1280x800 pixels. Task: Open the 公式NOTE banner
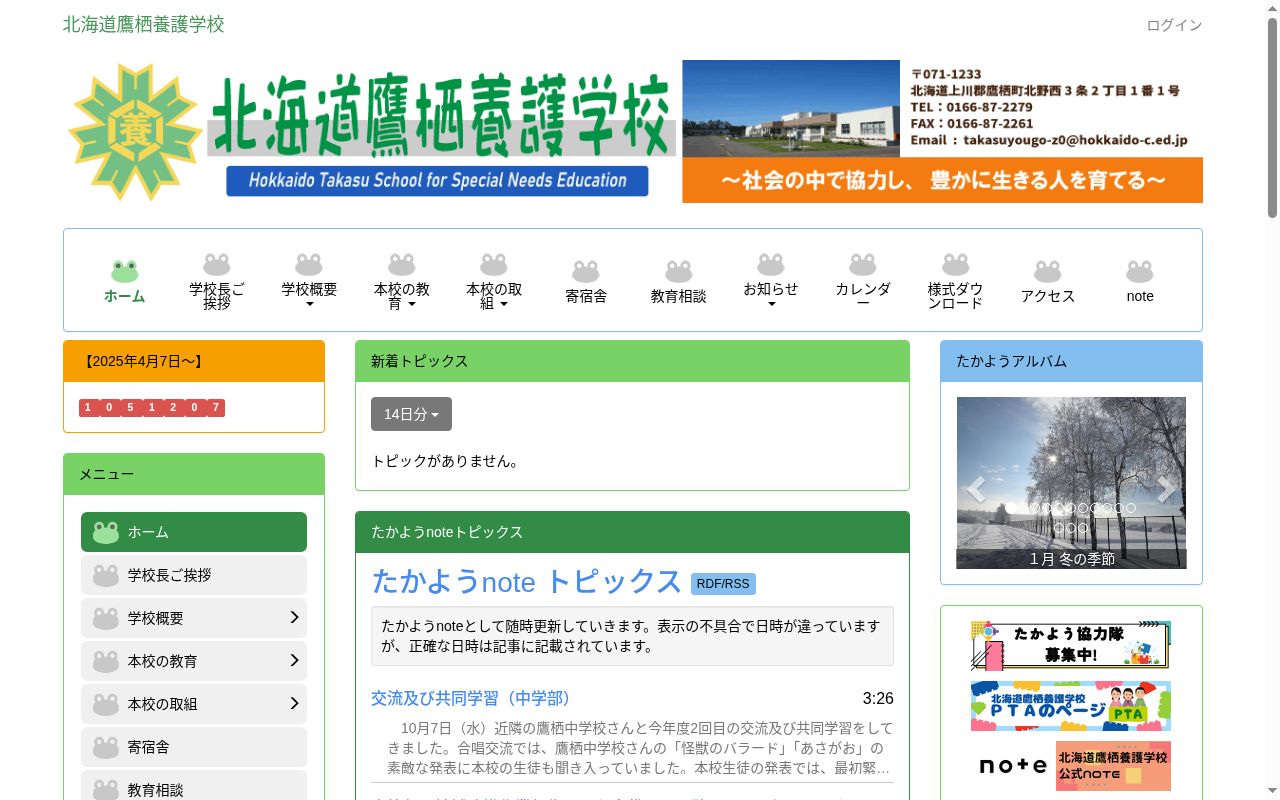pyautogui.click(x=1071, y=766)
